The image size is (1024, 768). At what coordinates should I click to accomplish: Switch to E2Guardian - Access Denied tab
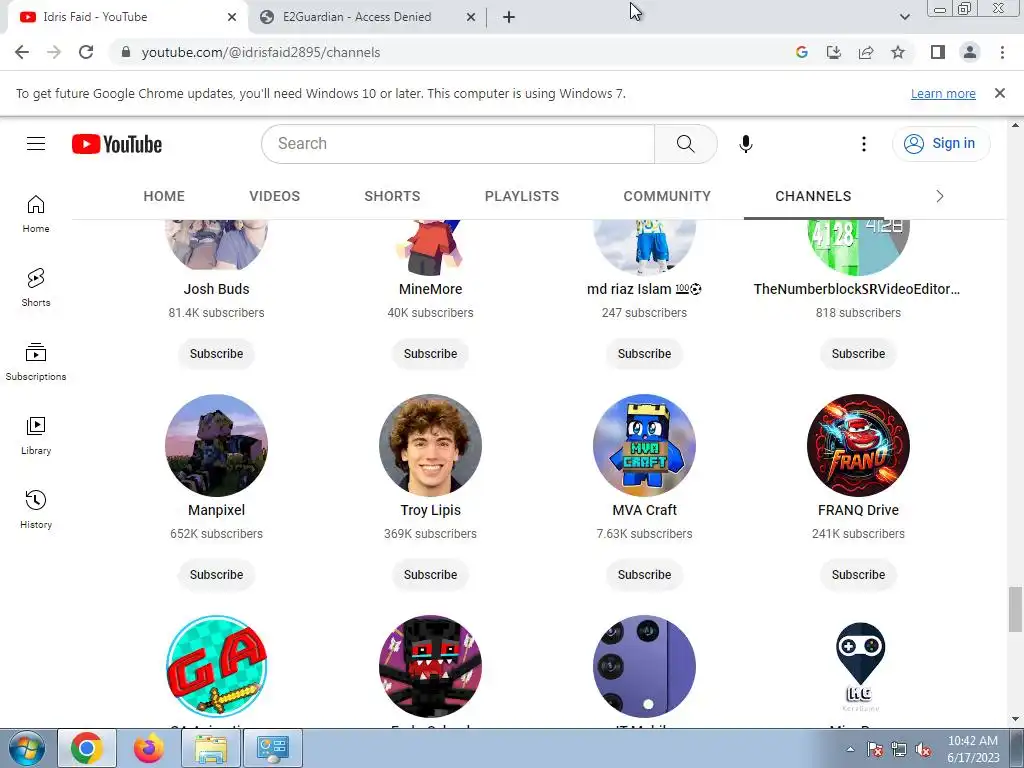click(366, 17)
